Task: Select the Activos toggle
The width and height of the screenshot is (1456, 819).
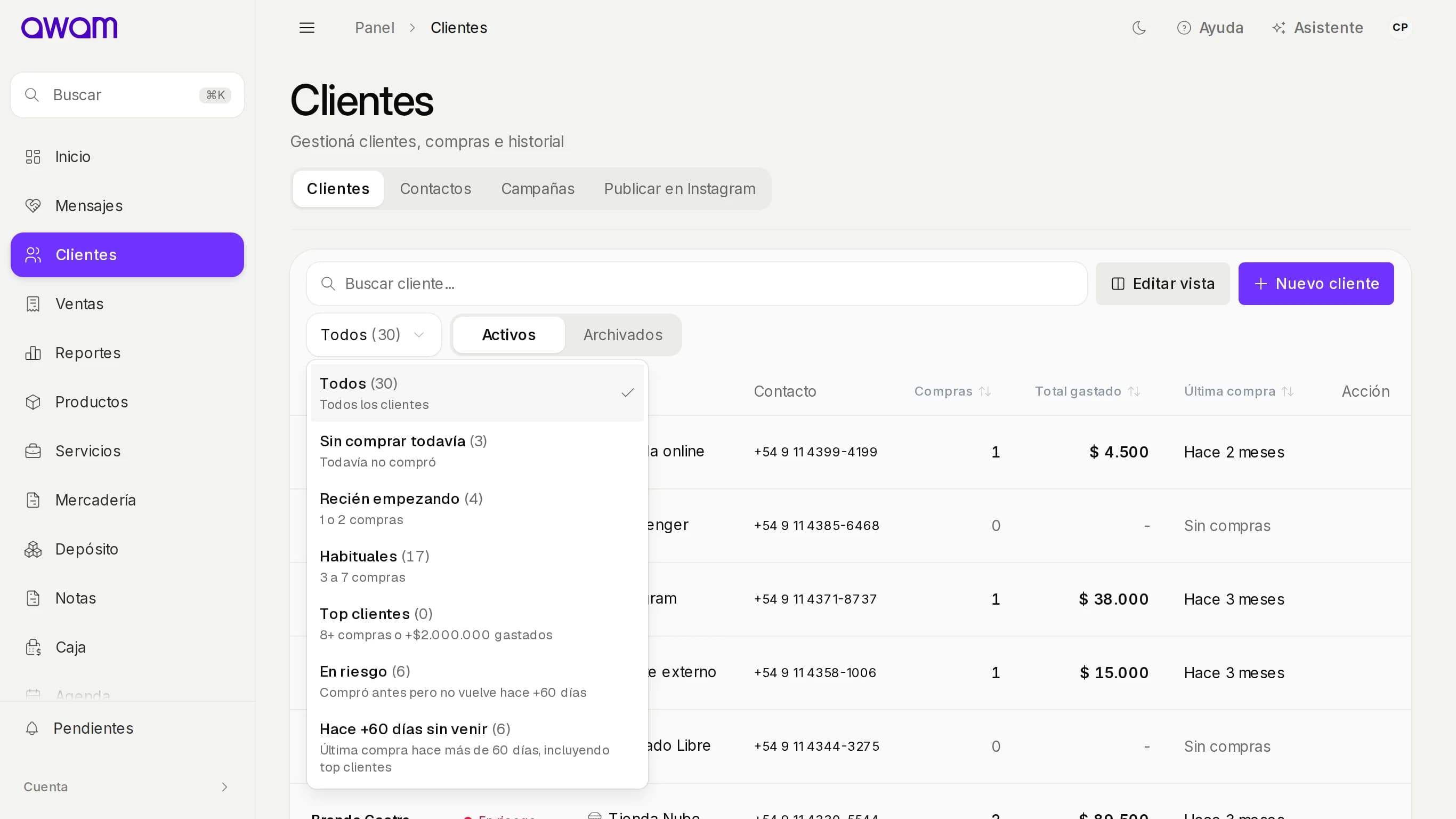Action: point(509,335)
